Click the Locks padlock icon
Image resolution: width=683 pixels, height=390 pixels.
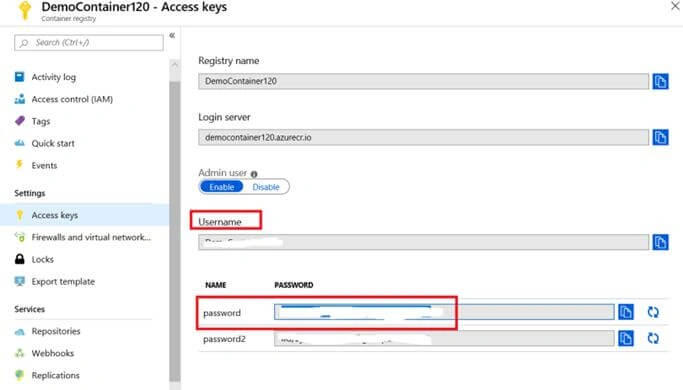[20, 259]
